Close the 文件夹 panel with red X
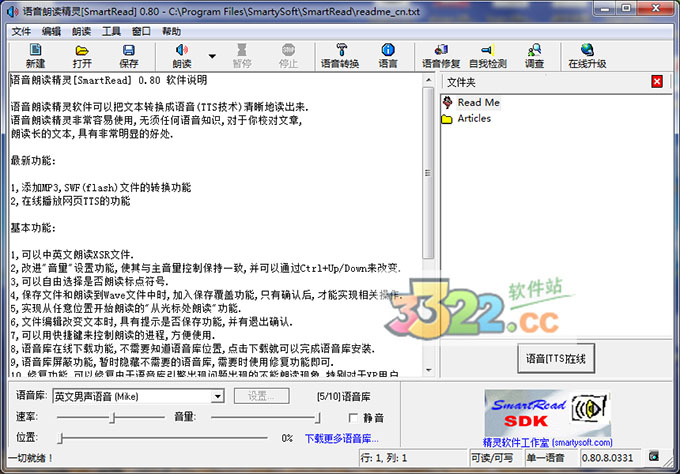This screenshot has width=680, height=474. (657, 82)
